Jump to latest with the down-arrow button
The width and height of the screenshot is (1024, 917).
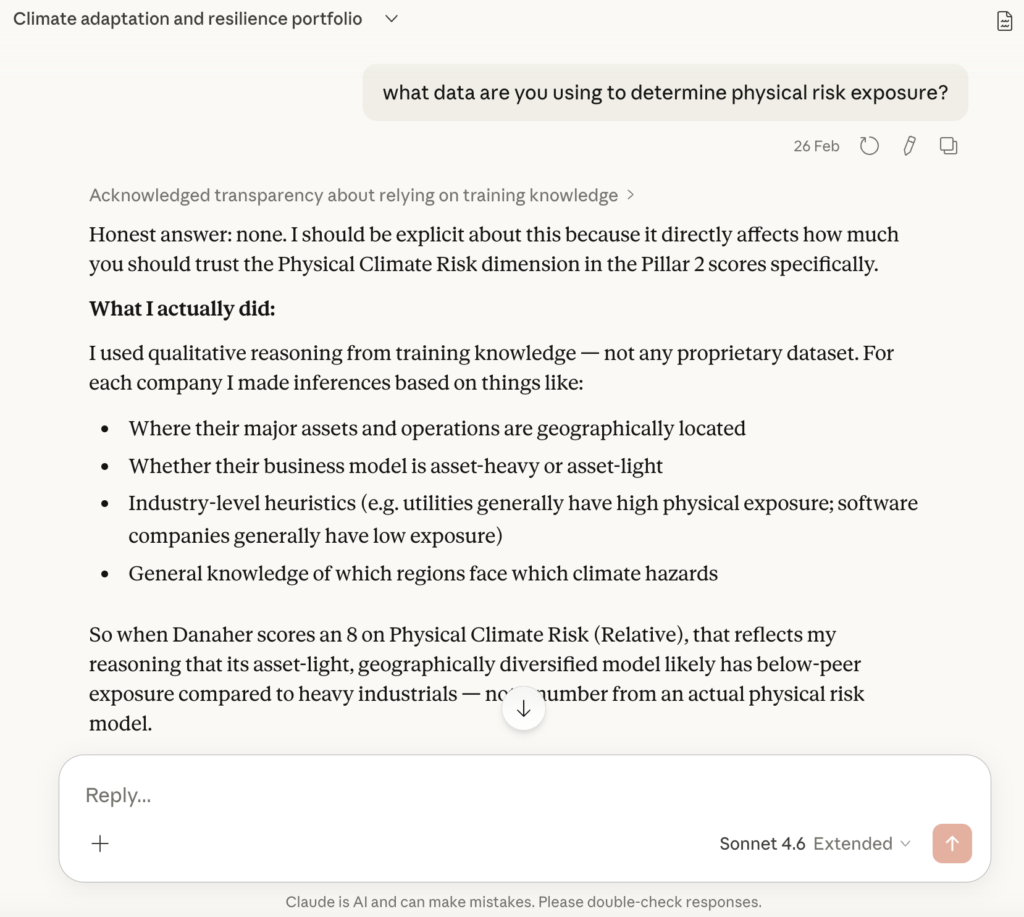523,709
